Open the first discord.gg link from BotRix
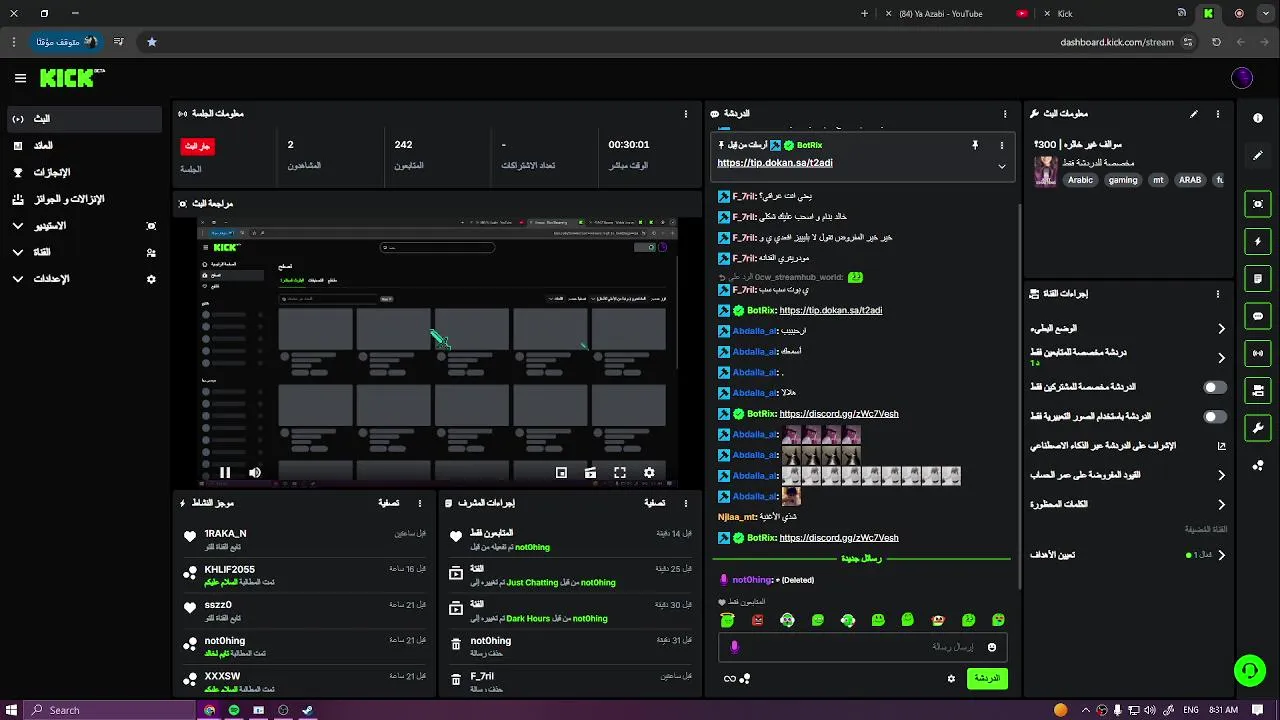 point(838,414)
